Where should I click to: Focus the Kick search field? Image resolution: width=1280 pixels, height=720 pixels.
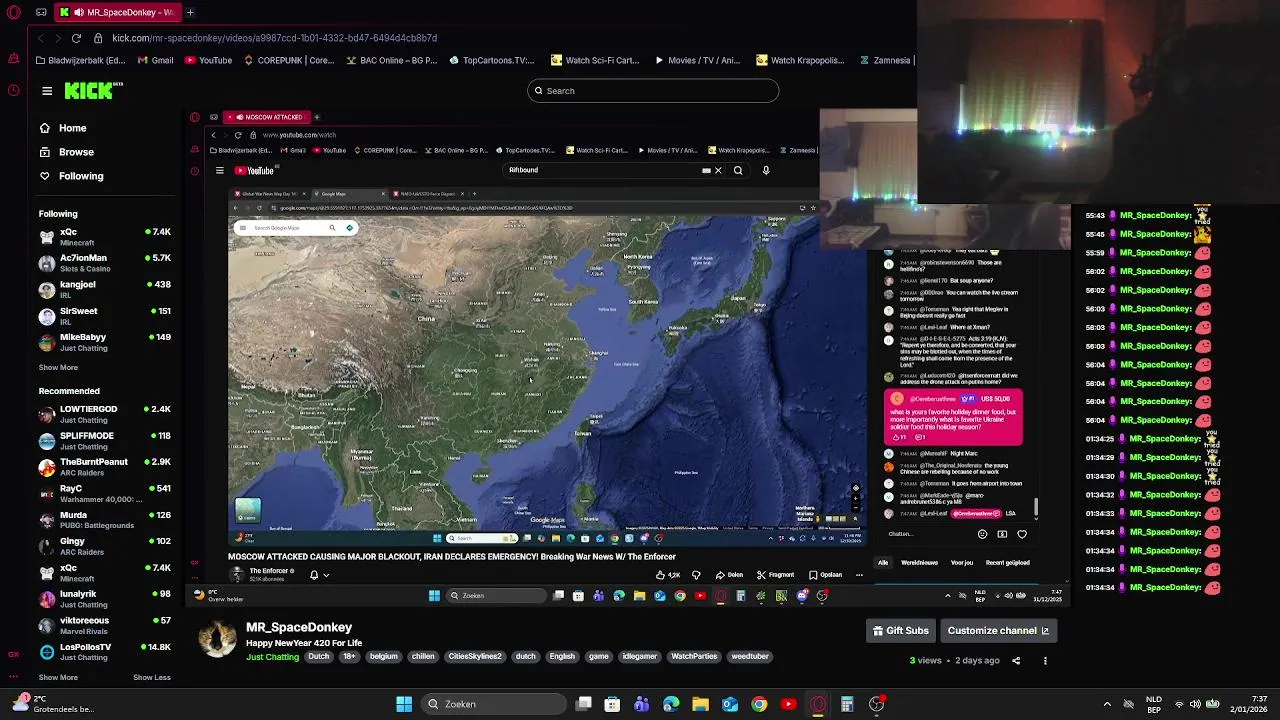click(x=653, y=91)
